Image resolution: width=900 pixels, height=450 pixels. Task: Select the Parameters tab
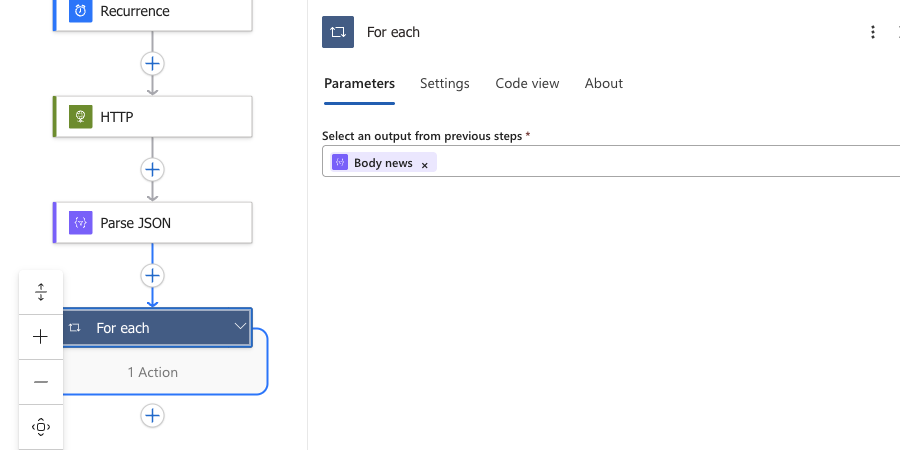[x=359, y=83]
